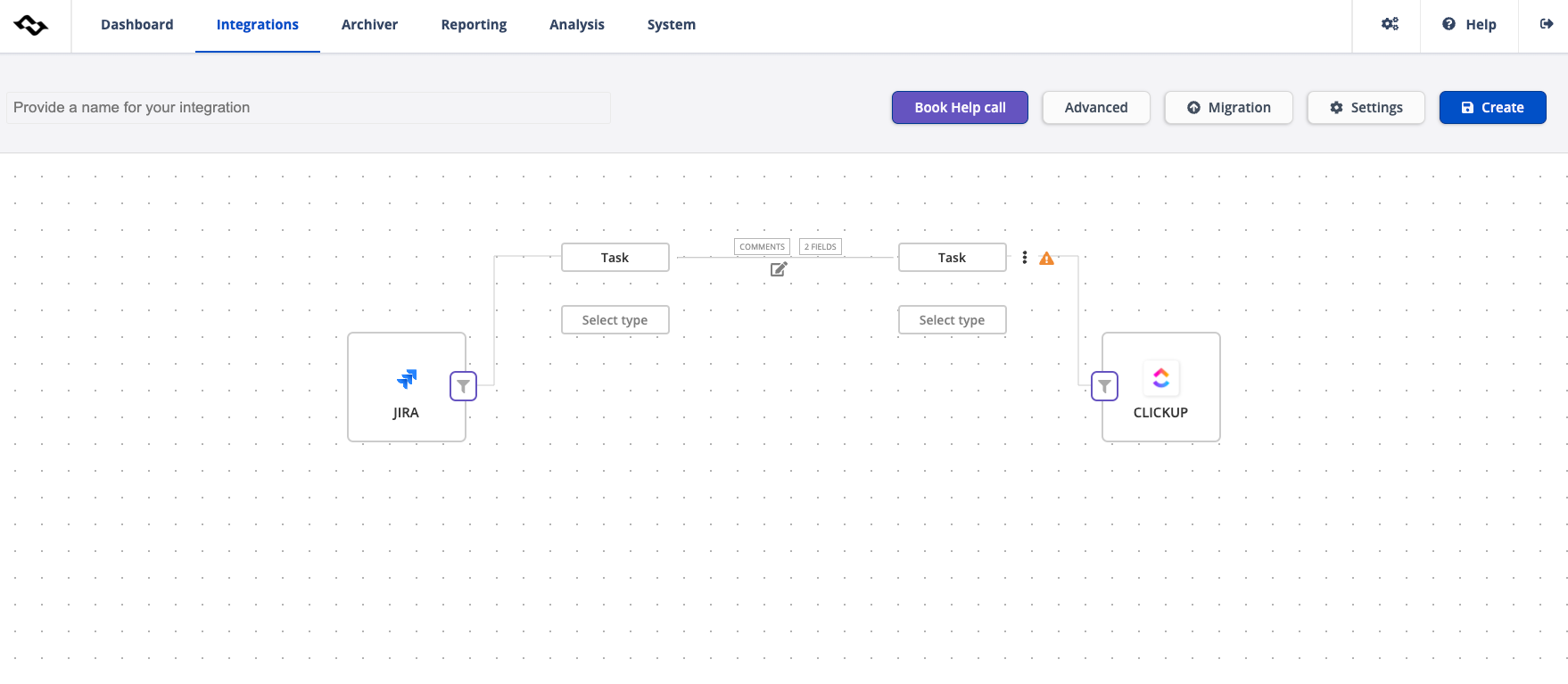Open the ClickUp-side Select type dropdown

point(953,320)
